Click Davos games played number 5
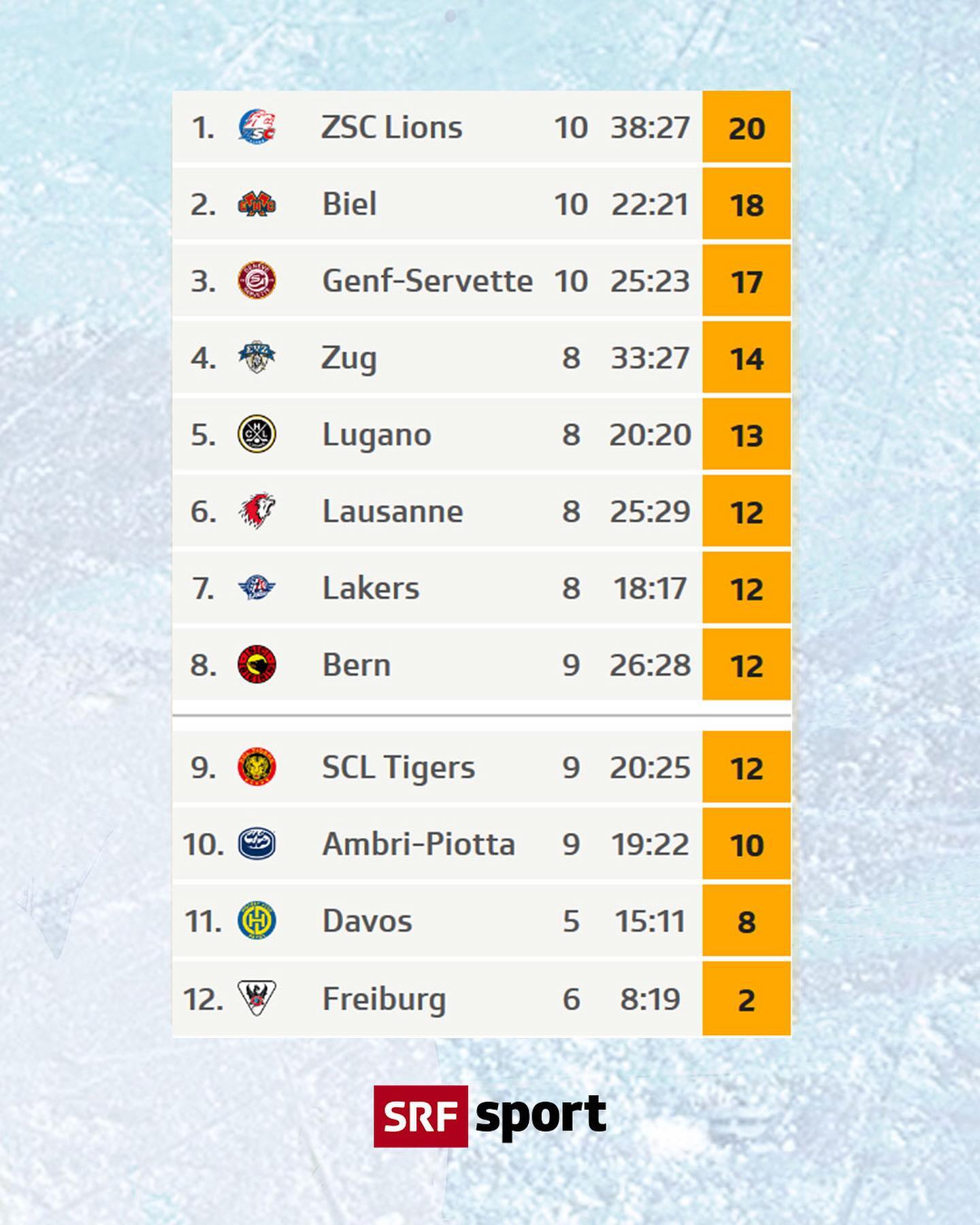Image resolution: width=980 pixels, height=1225 pixels. tap(571, 921)
